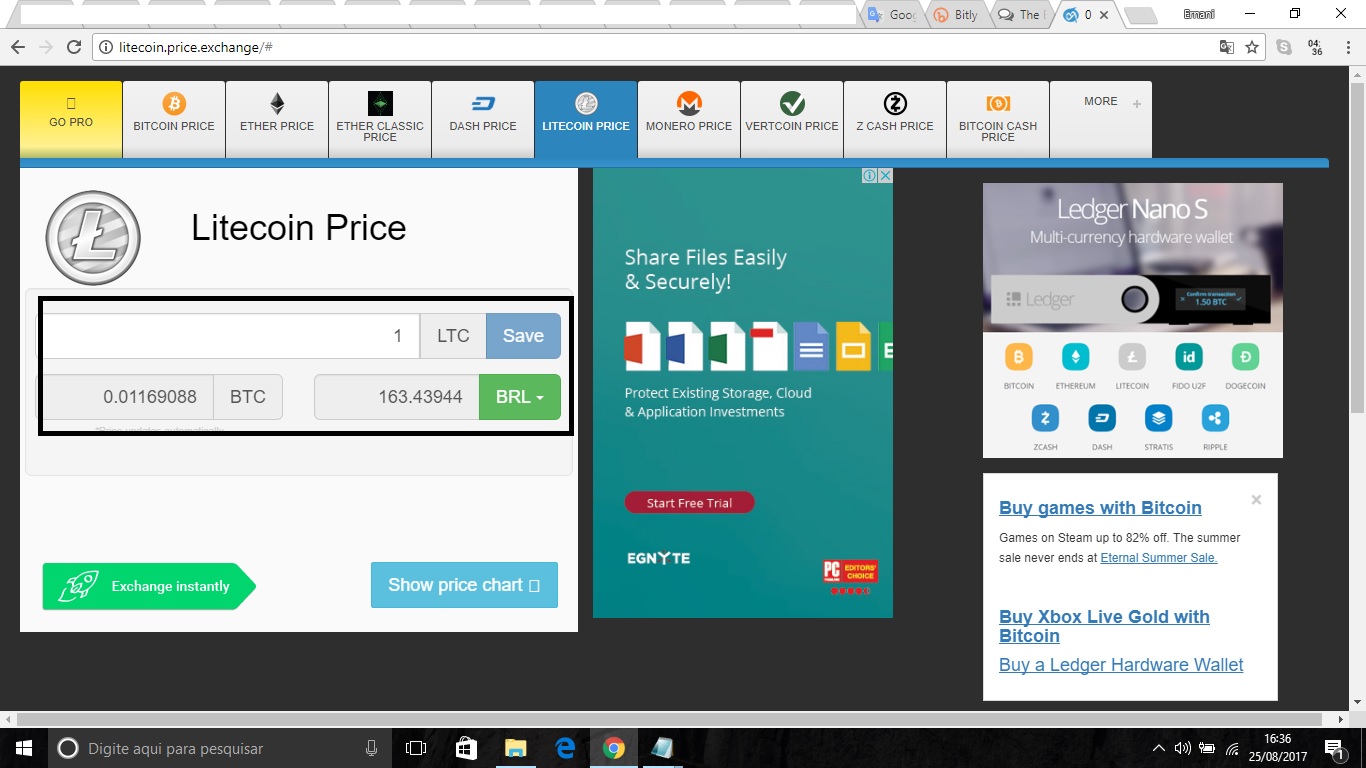The height and width of the screenshot is (768, 1366).
Task: Open Buy a Ledger Hardware Wallet link
Action: point(1121,665)
